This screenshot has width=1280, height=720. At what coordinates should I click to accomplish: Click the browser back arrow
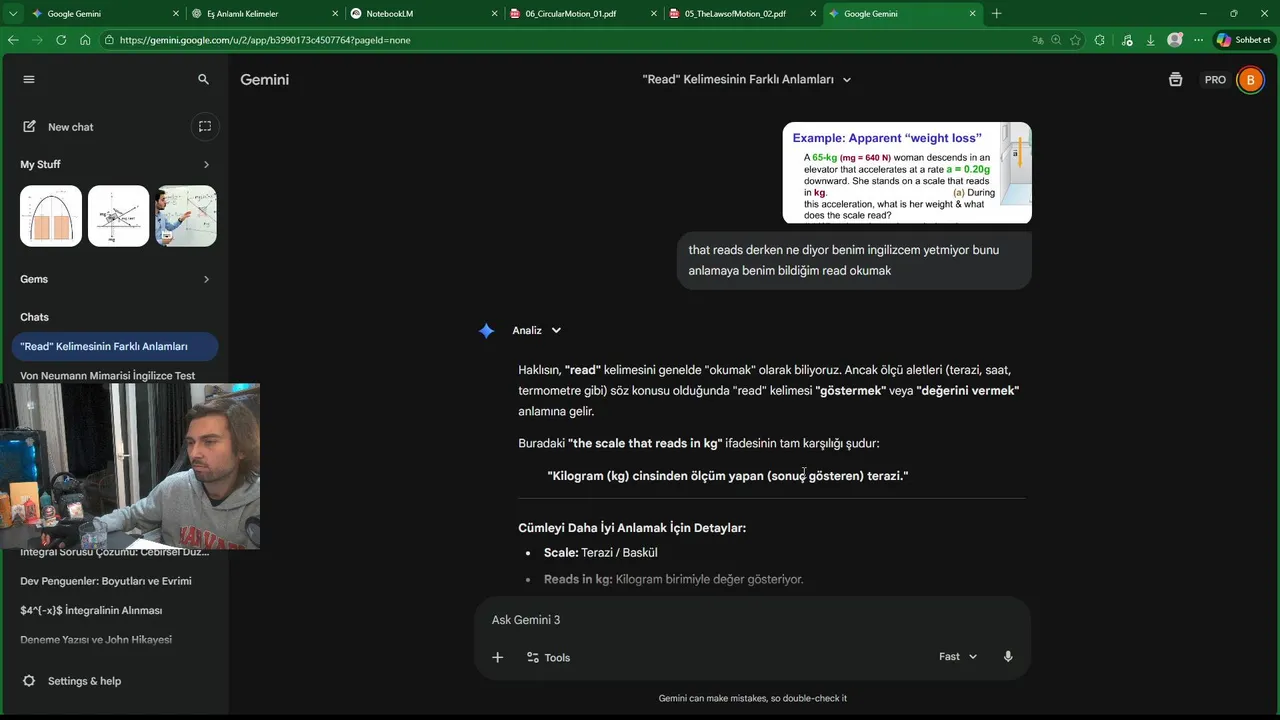13,40
